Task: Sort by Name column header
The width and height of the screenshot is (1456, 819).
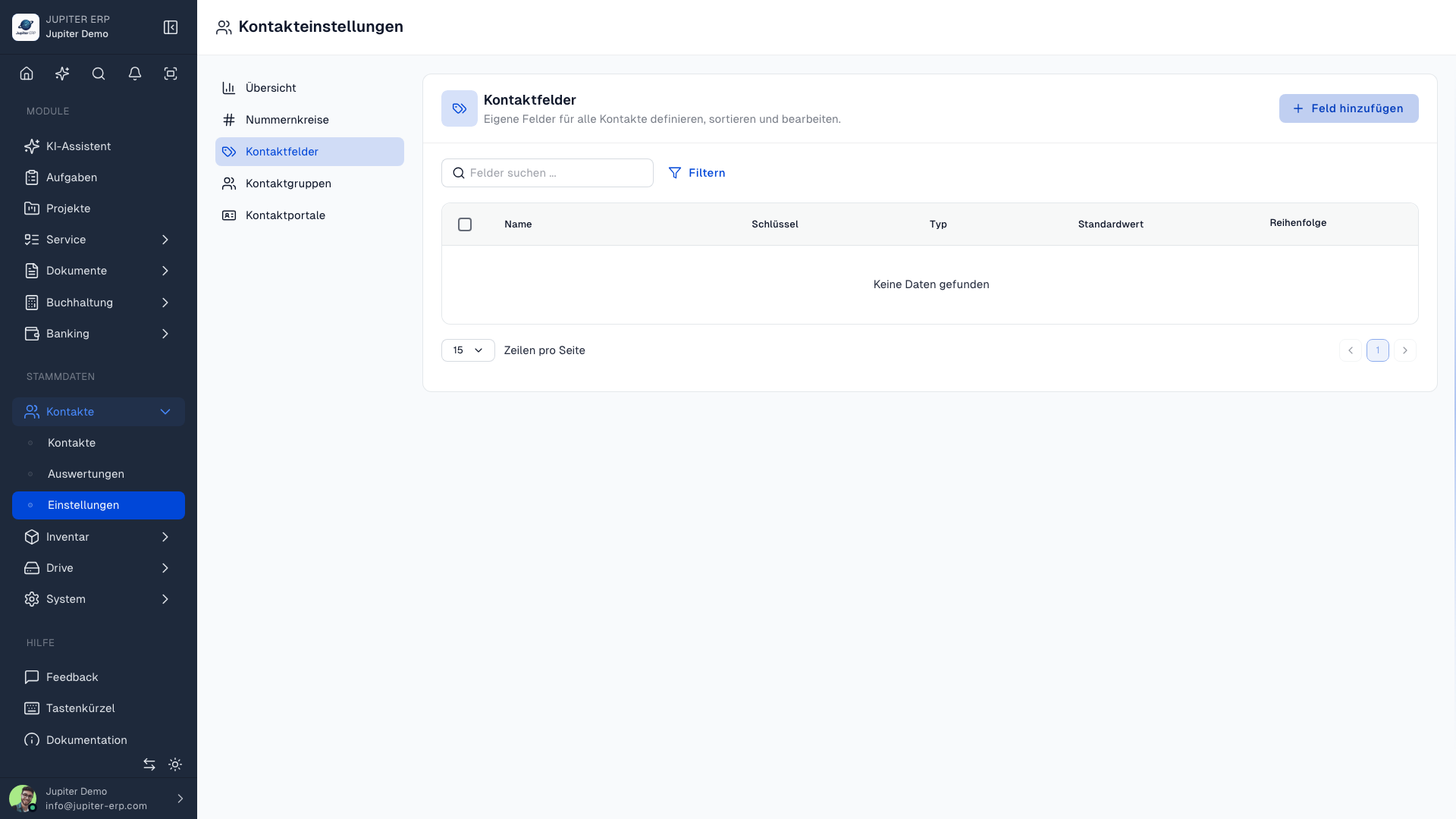Action: point(518,224)
